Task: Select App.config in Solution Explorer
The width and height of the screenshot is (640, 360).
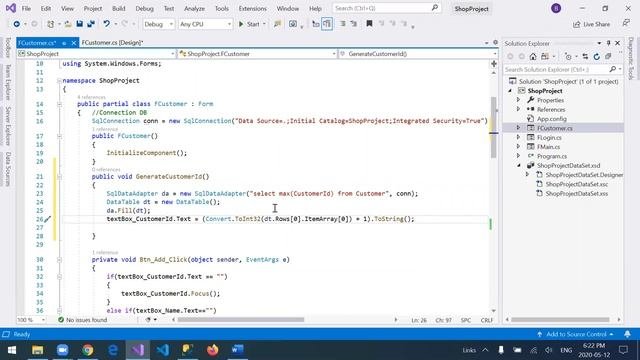Action: [x=551, y=119]
